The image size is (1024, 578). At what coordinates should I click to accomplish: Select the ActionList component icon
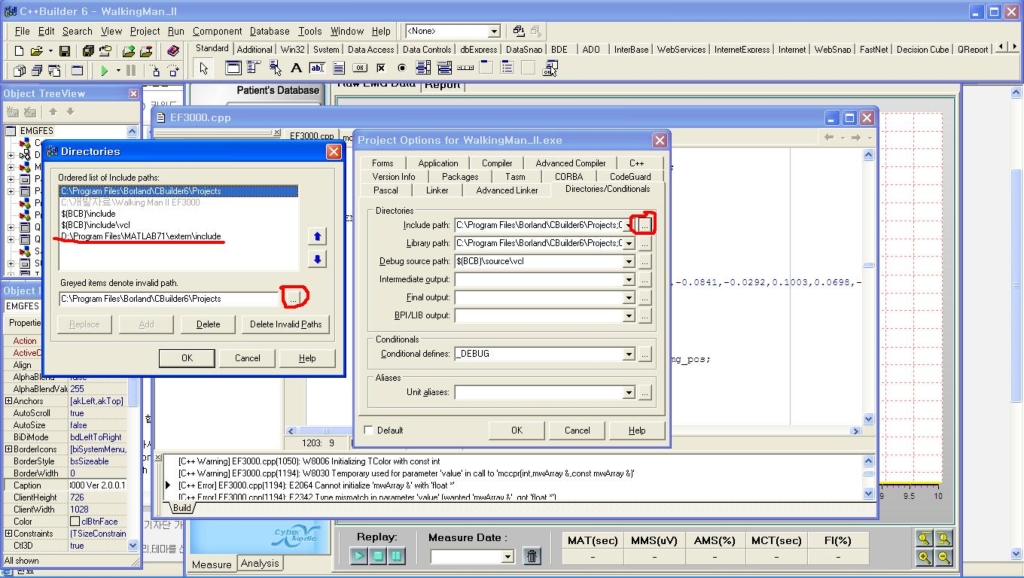[551, 67]
